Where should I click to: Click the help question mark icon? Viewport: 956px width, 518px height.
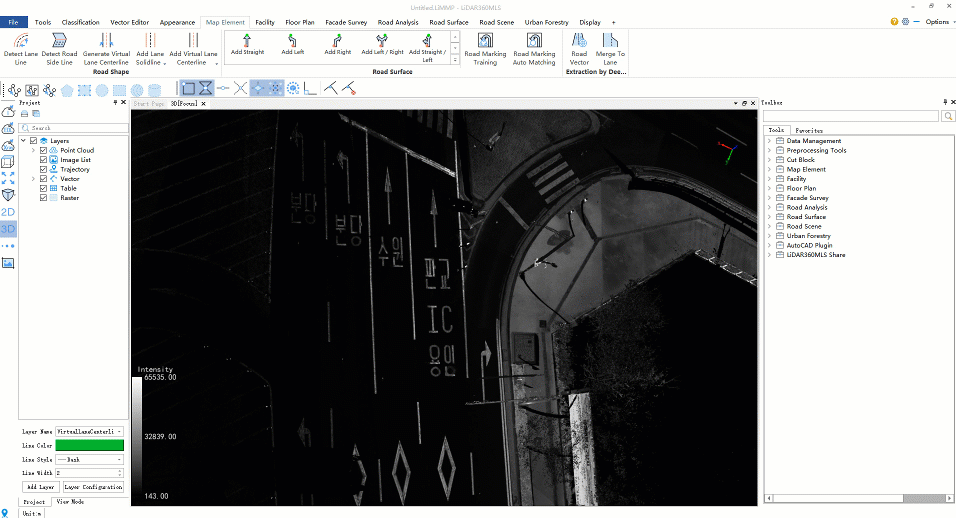894,22
